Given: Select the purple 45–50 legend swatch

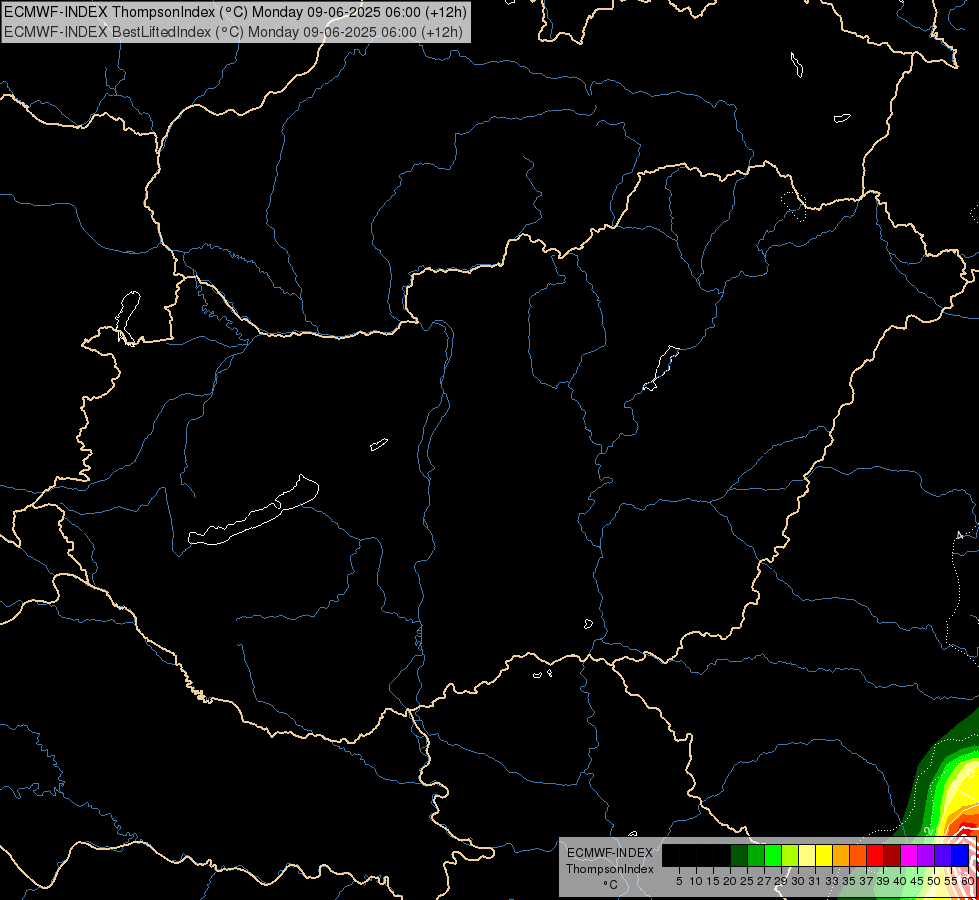Looking at the screenshot, I should [926, 856].
